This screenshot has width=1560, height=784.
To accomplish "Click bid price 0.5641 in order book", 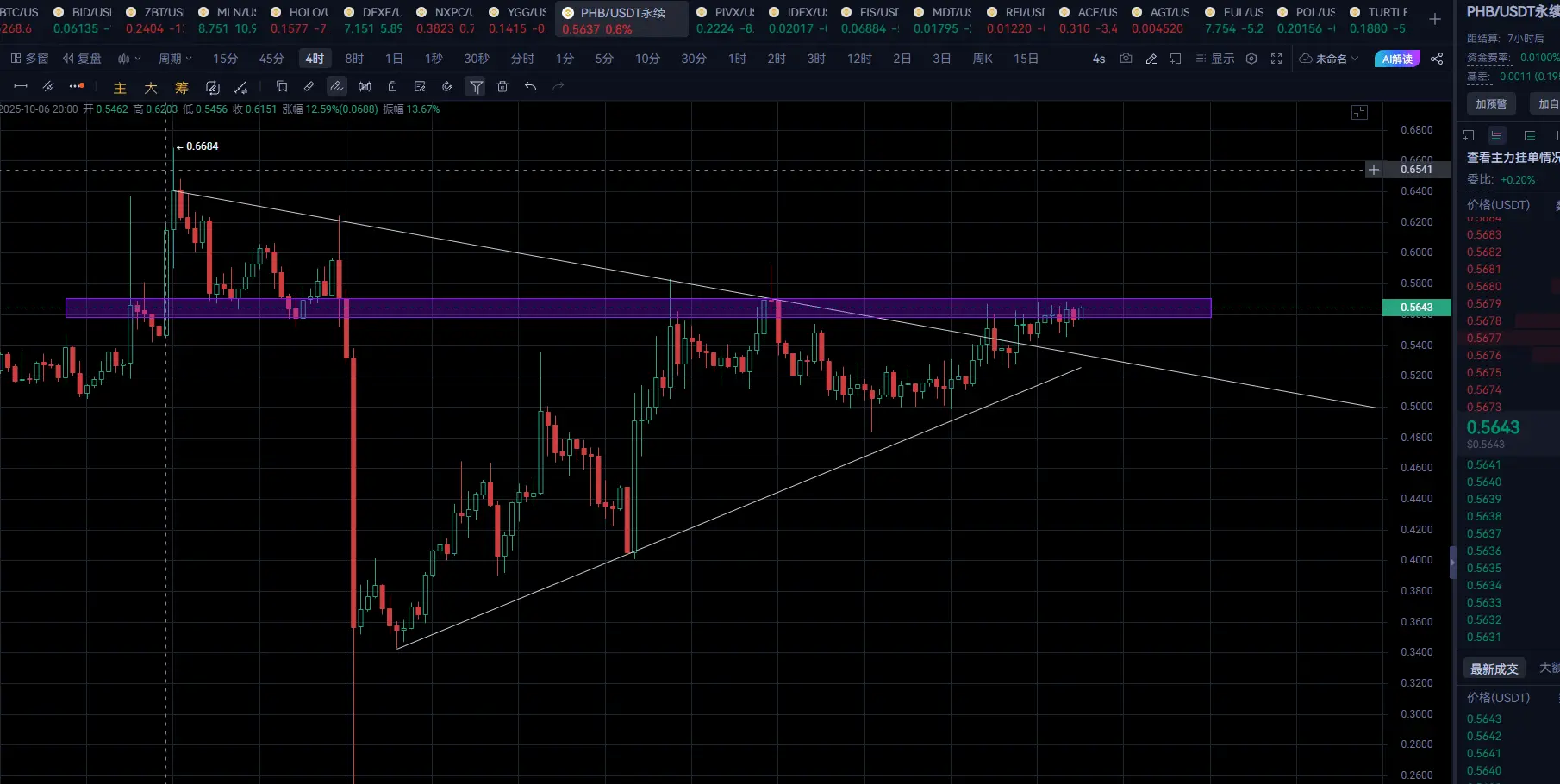I will (x=1484, y=465).
